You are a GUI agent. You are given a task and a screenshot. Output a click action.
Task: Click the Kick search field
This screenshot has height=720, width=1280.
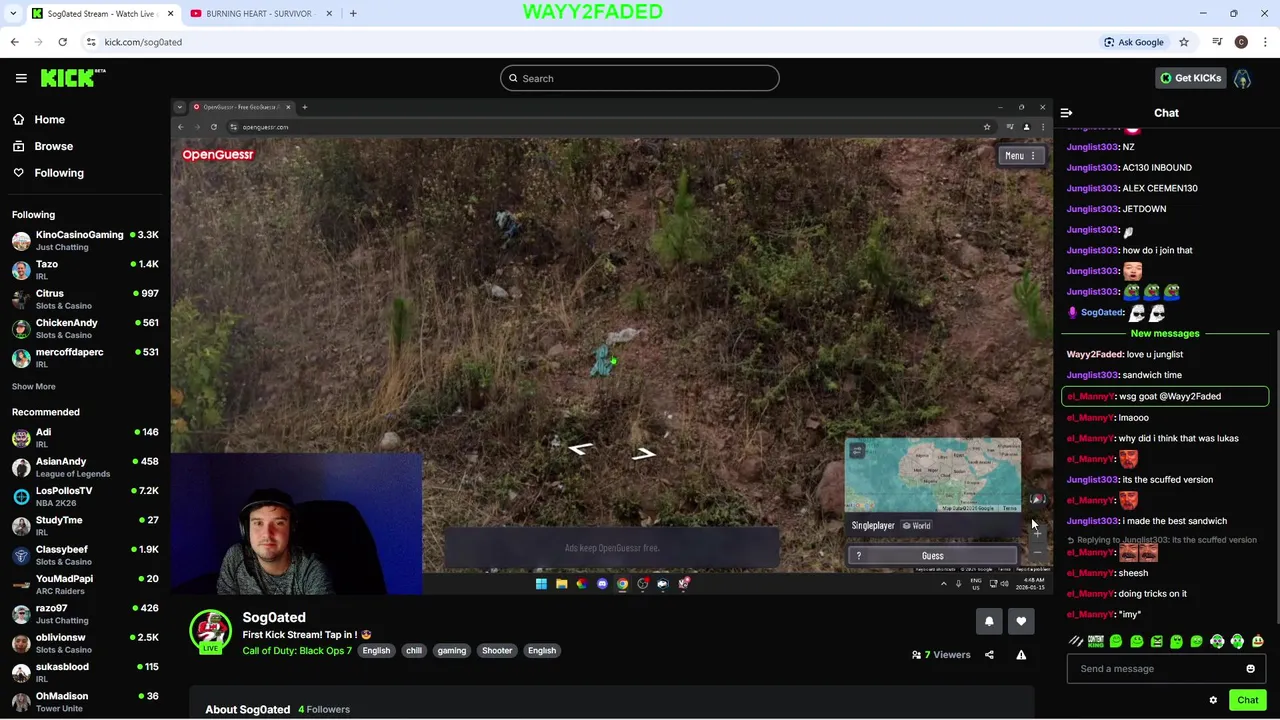click(640, 78)
